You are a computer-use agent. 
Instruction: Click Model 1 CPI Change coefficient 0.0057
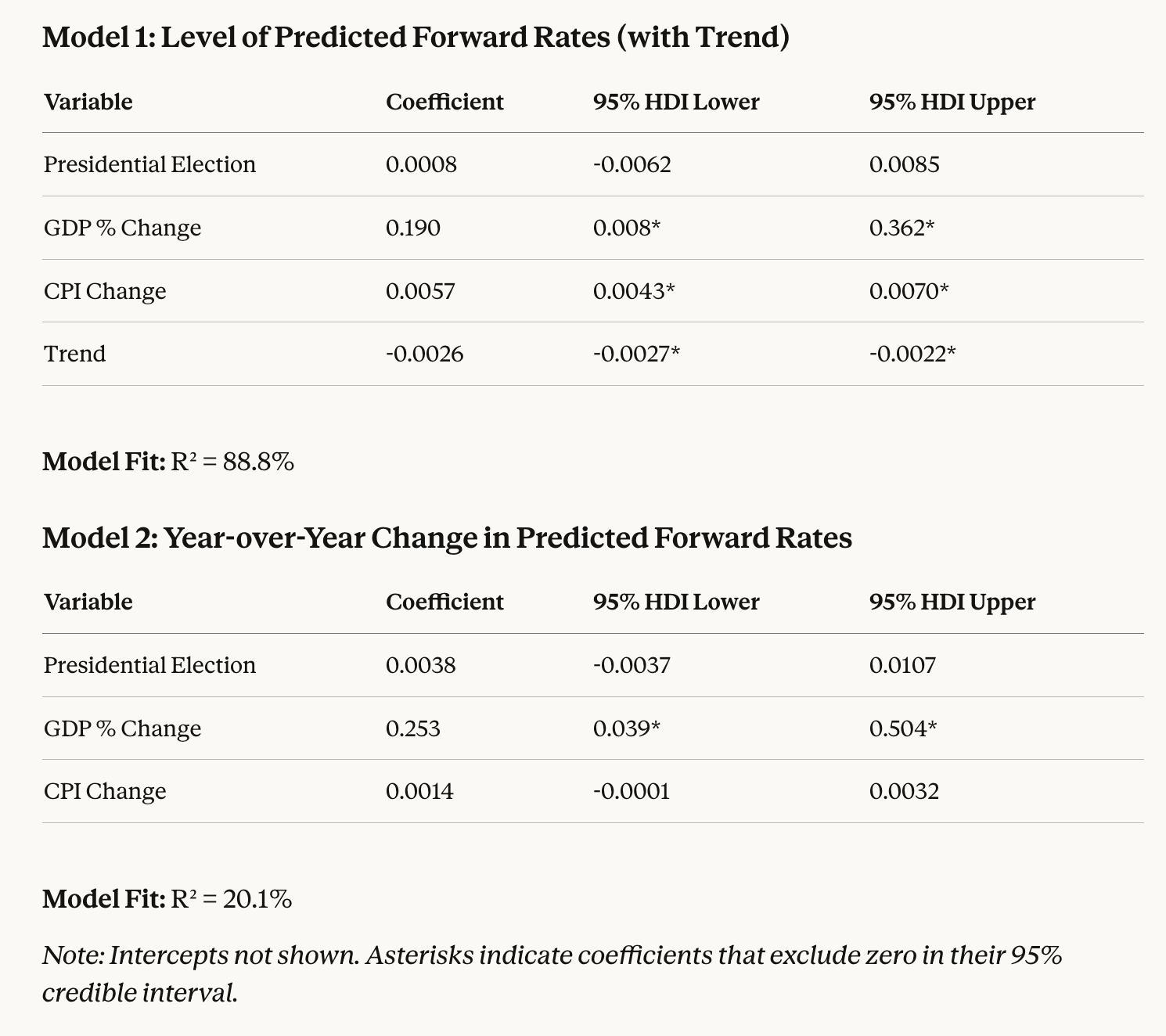(420, 291)
